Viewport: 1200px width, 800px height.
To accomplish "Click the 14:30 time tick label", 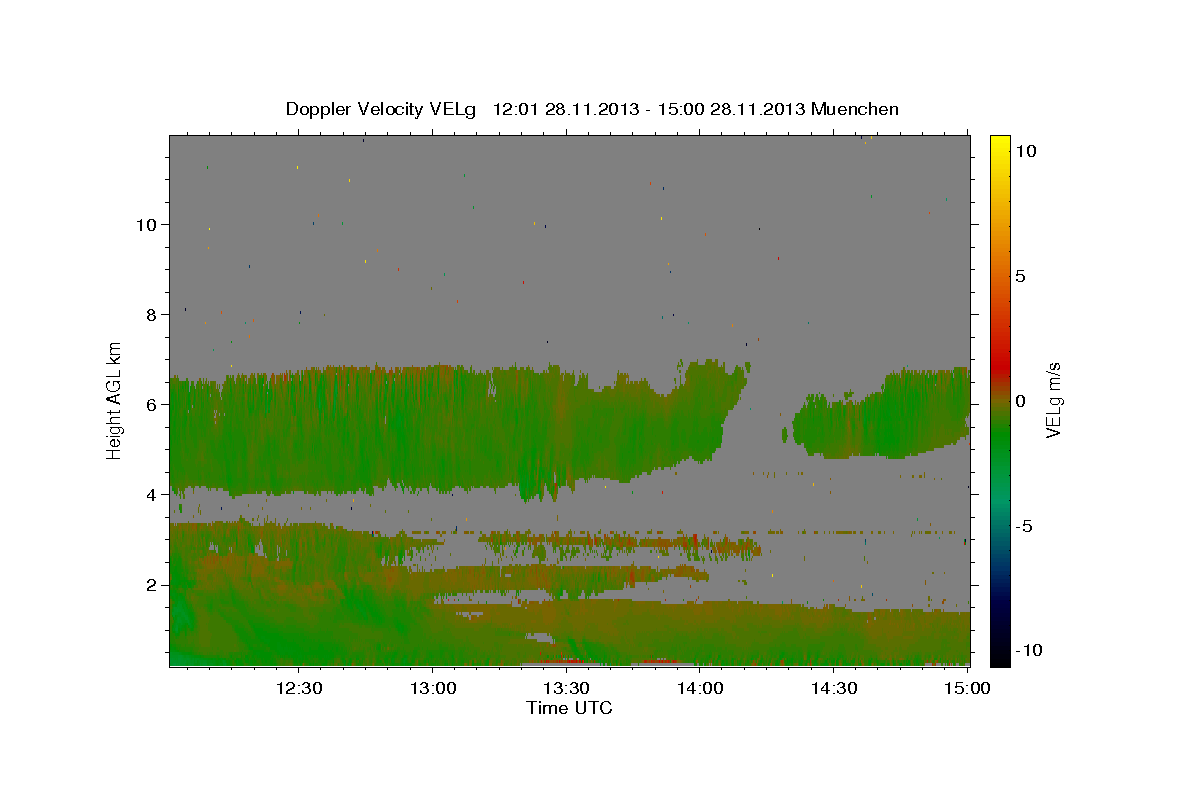I will [834, 688].
